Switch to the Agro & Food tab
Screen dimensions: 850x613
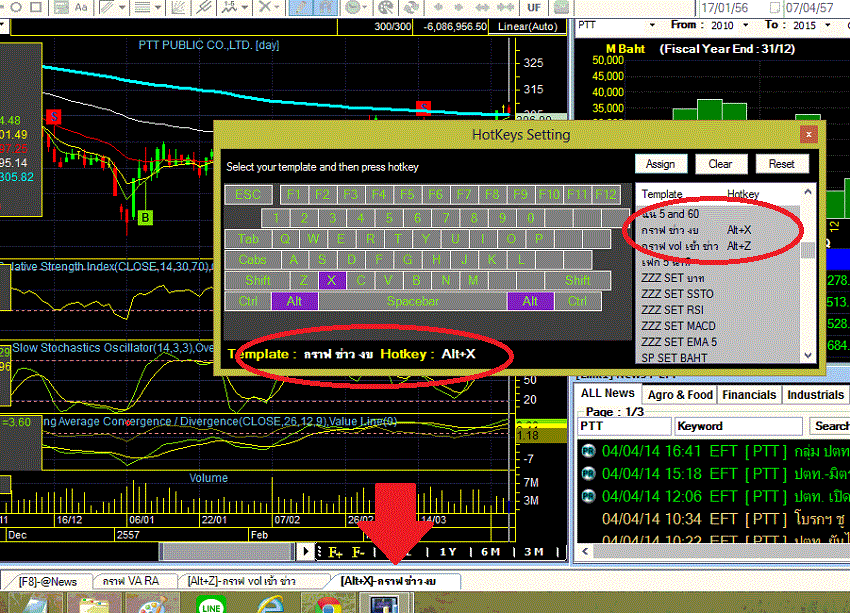tap(680, 395)
